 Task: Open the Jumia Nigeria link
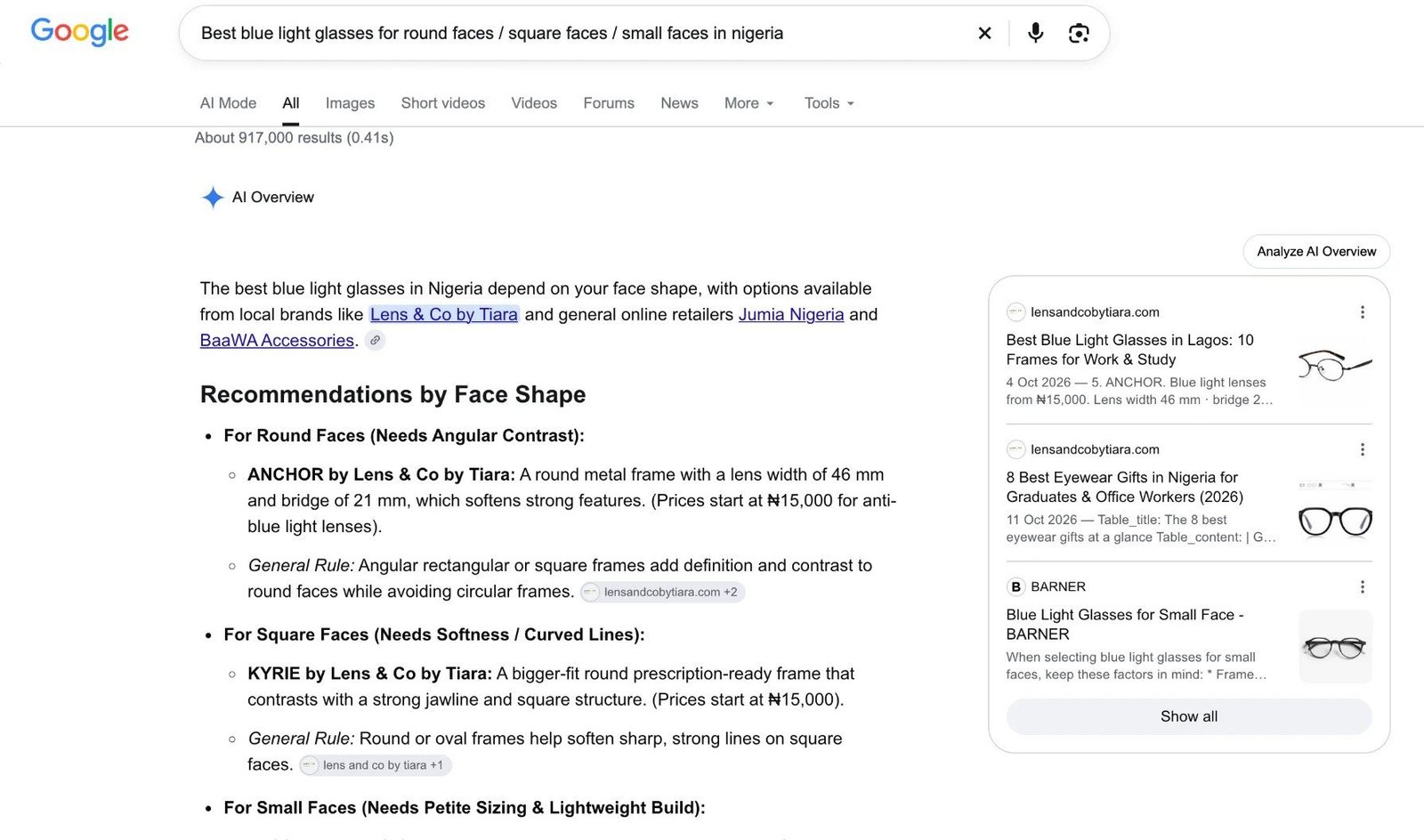click(x=791, y=314)
